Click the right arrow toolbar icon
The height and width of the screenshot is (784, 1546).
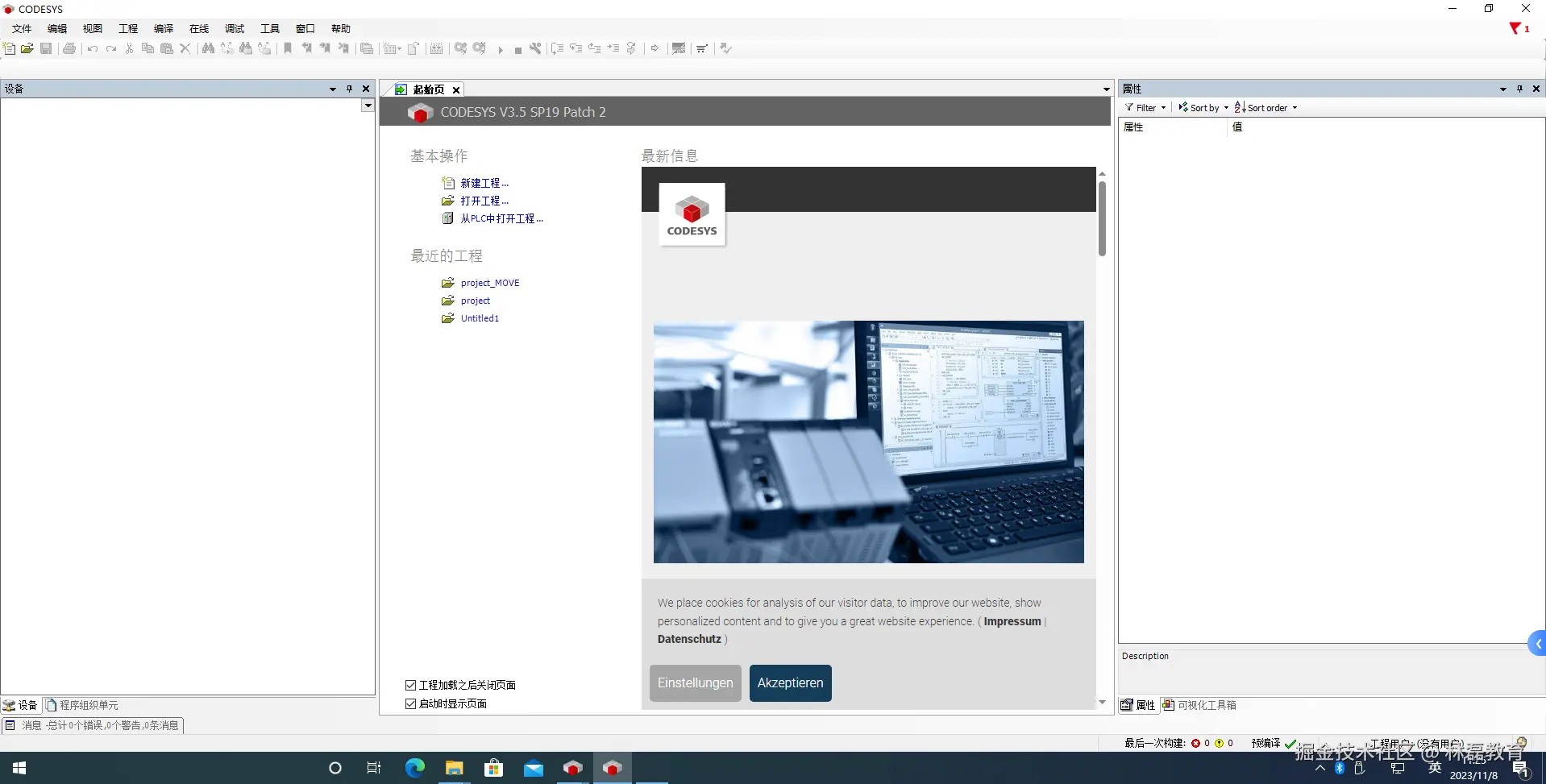(x=655, y=48)
